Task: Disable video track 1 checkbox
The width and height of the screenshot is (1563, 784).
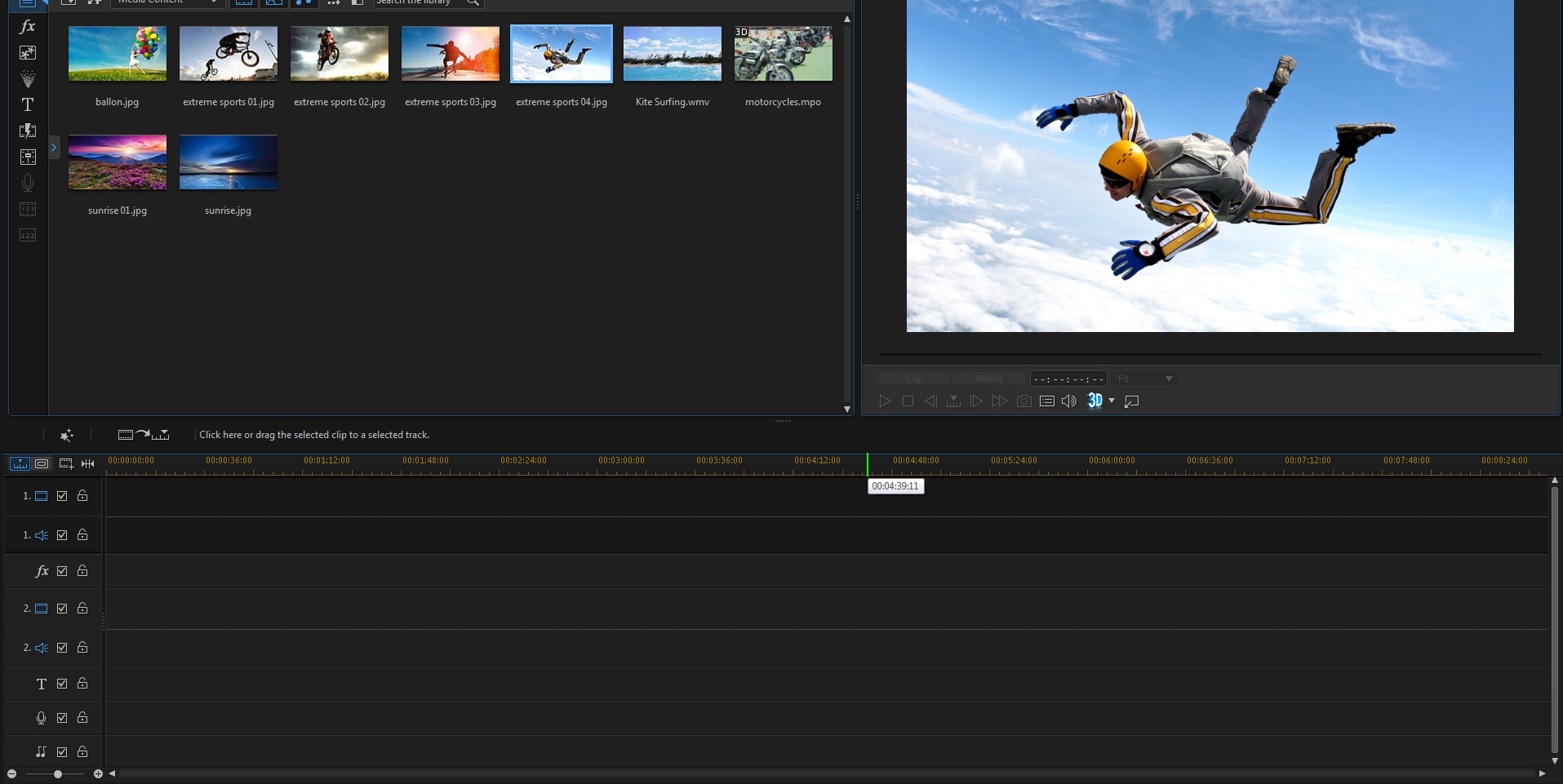Action: pyautogui.click(x=62, y=496)
